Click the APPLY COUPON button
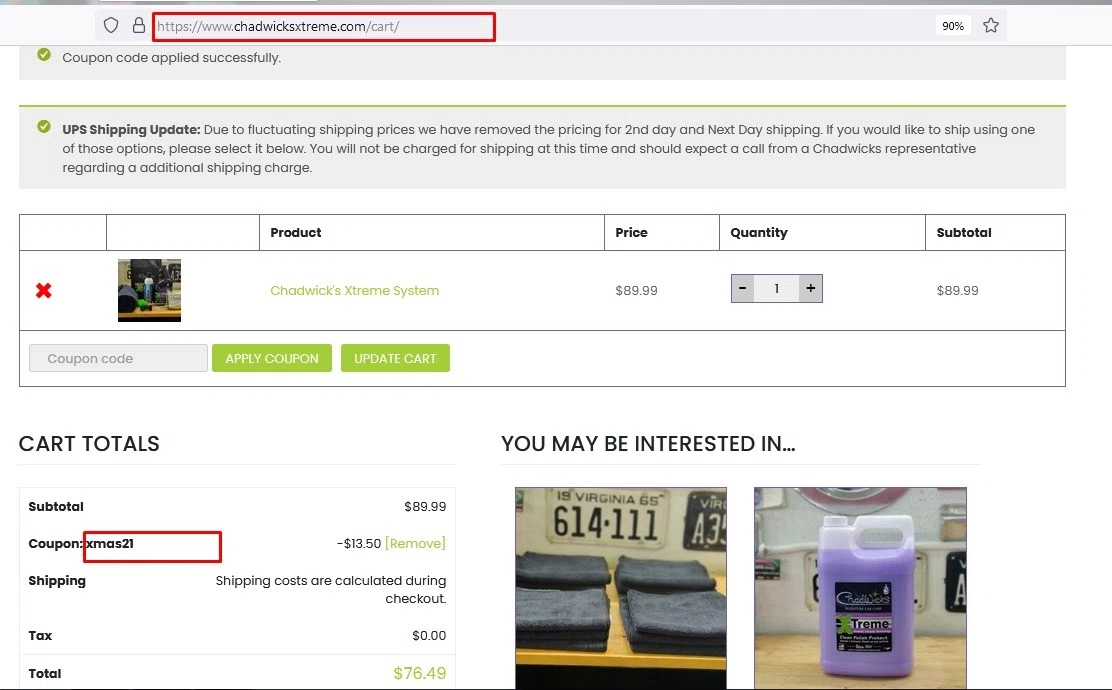This screenshot has width=1112, height=690. click(x=272, y=358)
